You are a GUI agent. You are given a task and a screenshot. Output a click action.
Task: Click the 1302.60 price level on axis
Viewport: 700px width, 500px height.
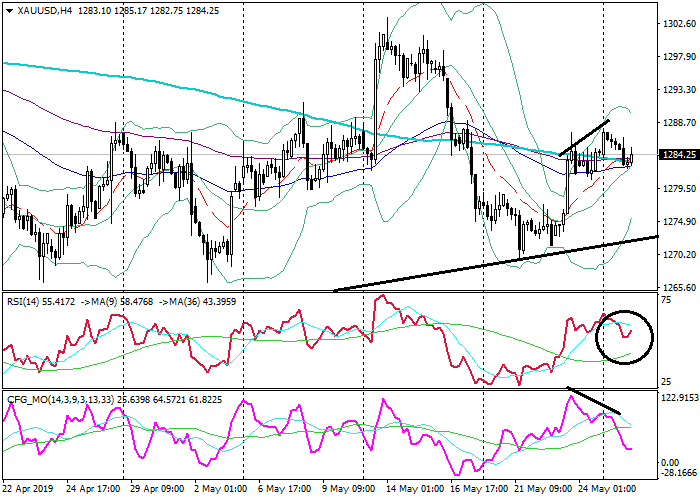click(x=680, y=23)
